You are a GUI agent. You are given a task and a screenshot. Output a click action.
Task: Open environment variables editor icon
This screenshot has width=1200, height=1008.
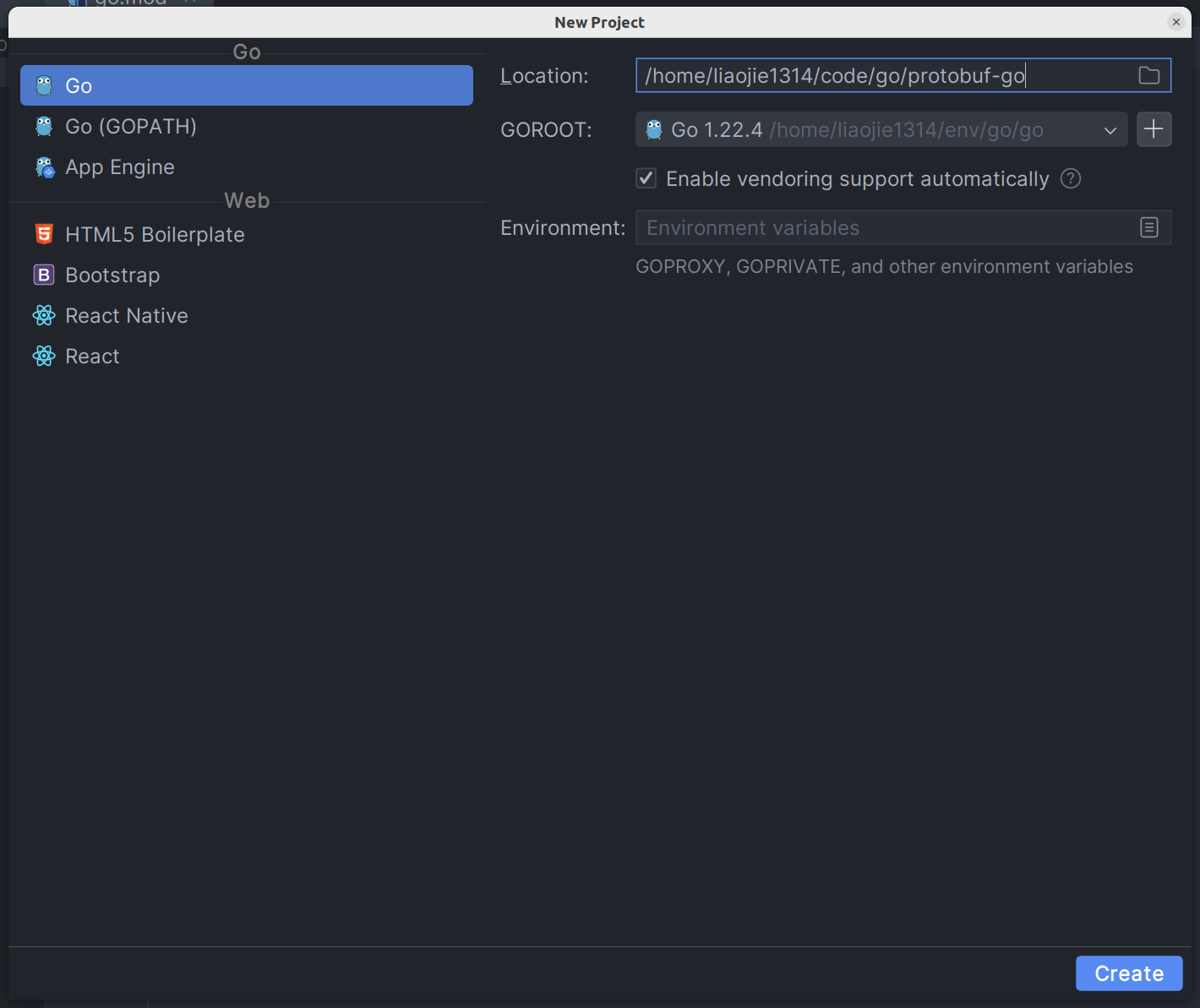coord(1149,227)
